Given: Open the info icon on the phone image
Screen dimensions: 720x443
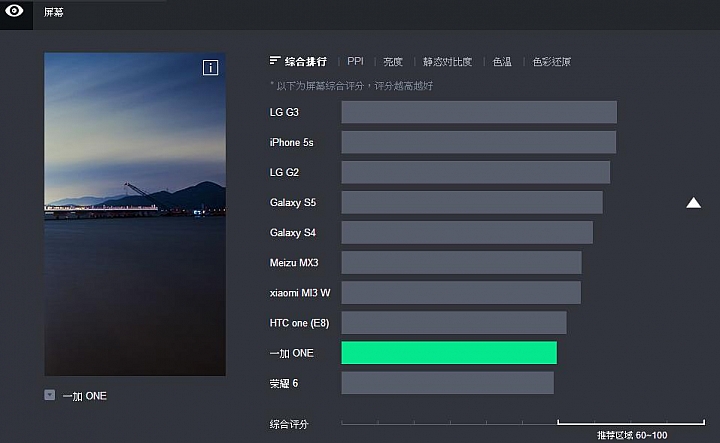Looking at the screenshot, I should tap(210, 67).
